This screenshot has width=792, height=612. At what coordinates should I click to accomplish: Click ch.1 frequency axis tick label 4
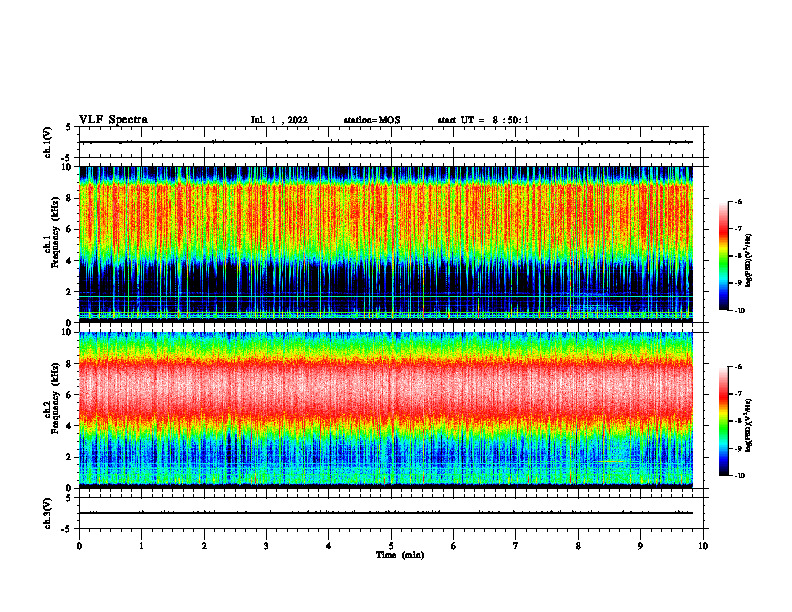(69, 261)
